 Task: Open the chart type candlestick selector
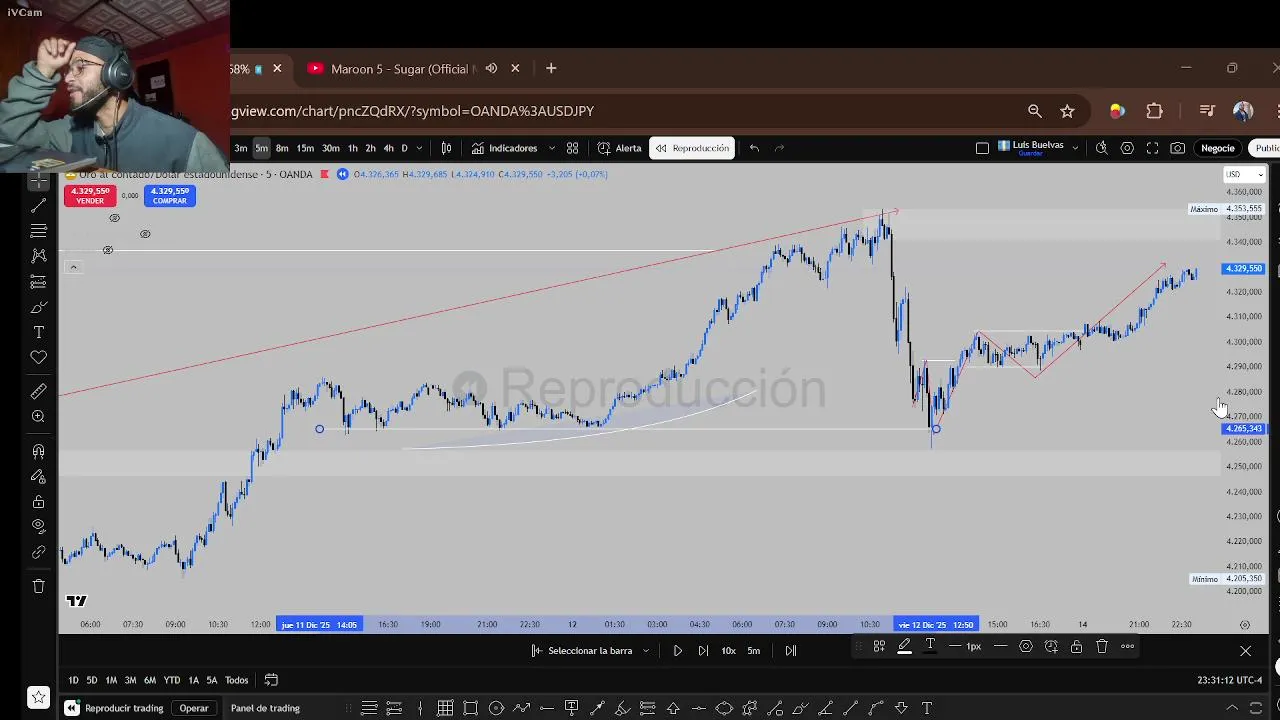point(446,148)
